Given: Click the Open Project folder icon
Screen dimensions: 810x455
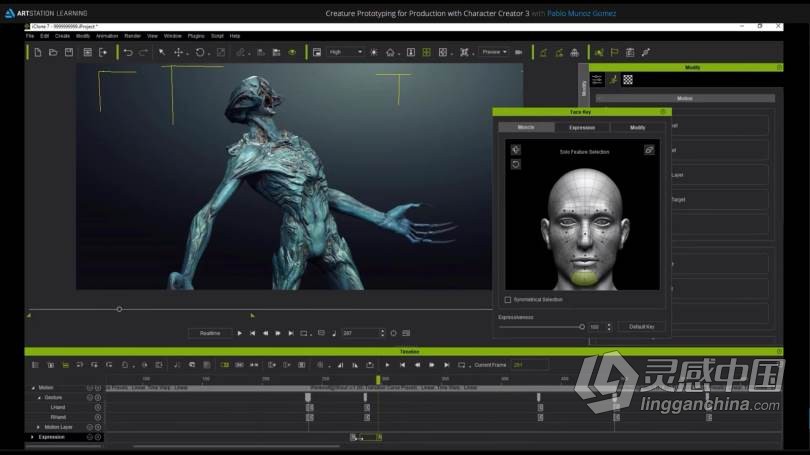Looking at the screenshot, I should (x=53, y=52).
